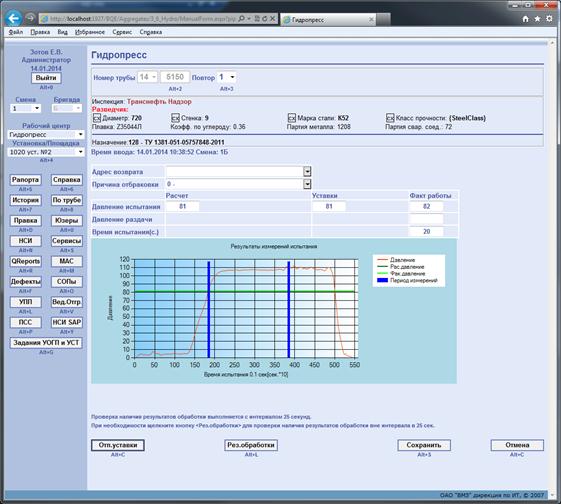The width and height of the screenshot is (561, 504).
Task: Open QReports
Action: click(25, 261)
